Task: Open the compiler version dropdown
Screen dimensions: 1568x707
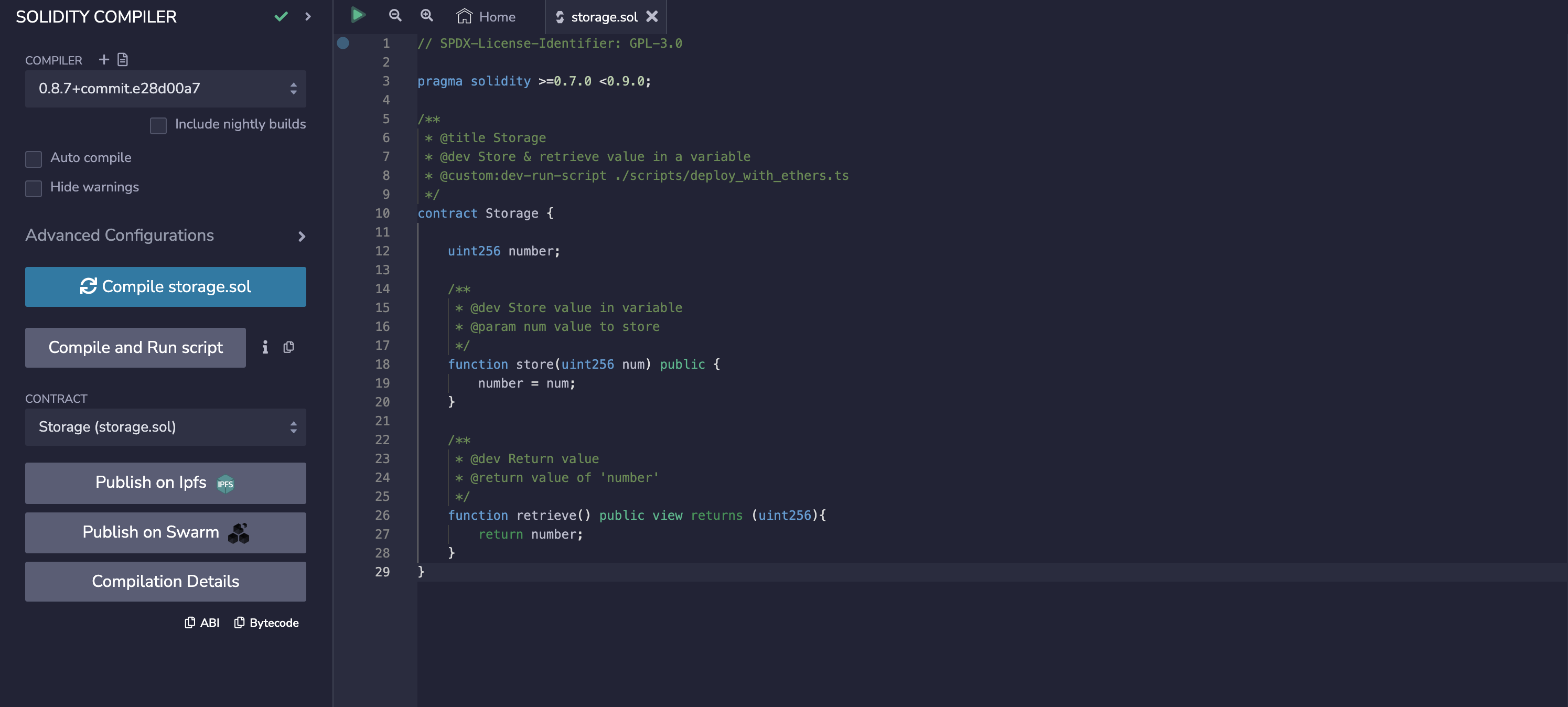Action: pos(165,89)
